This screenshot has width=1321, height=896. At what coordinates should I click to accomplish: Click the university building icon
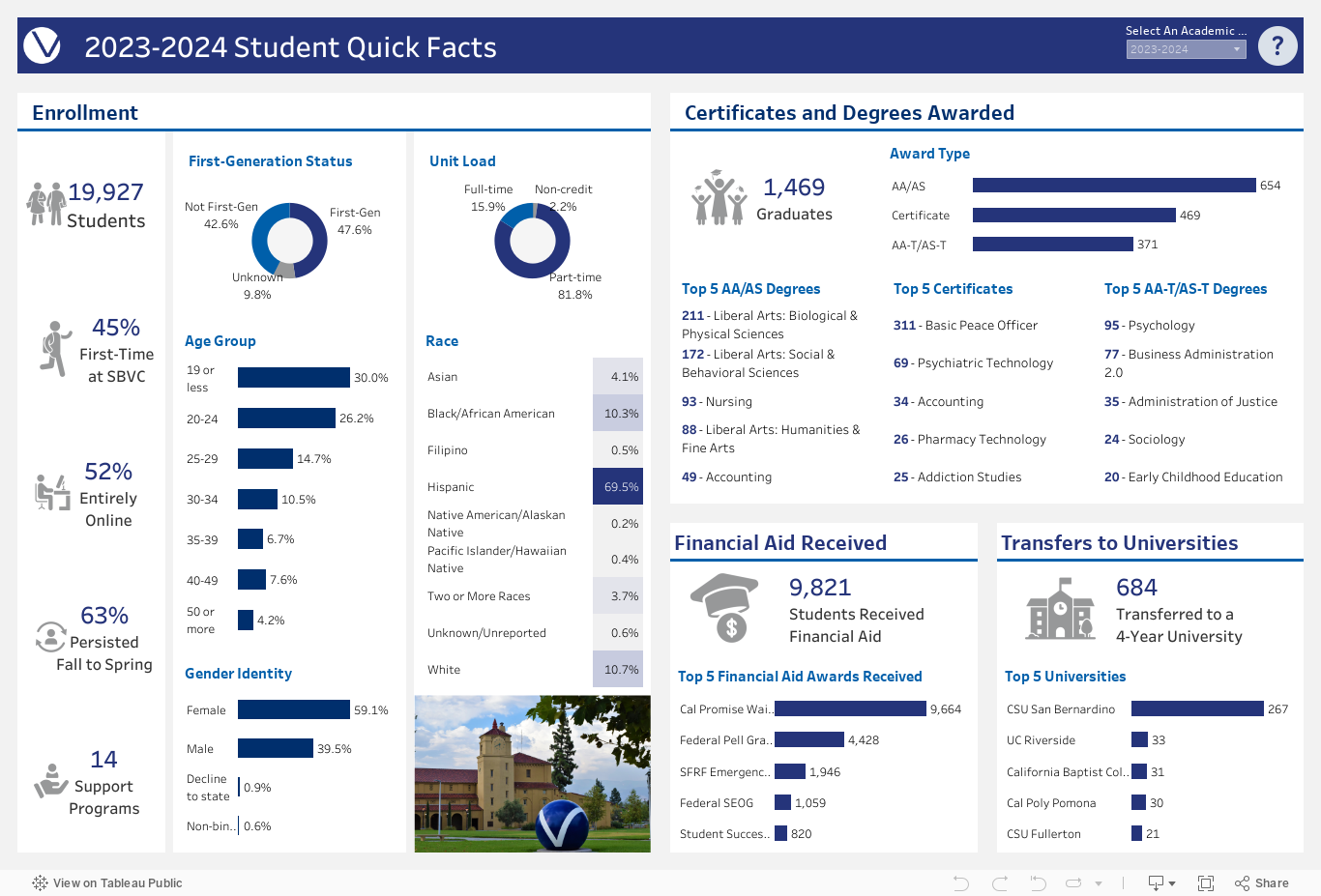point(1061,608)
